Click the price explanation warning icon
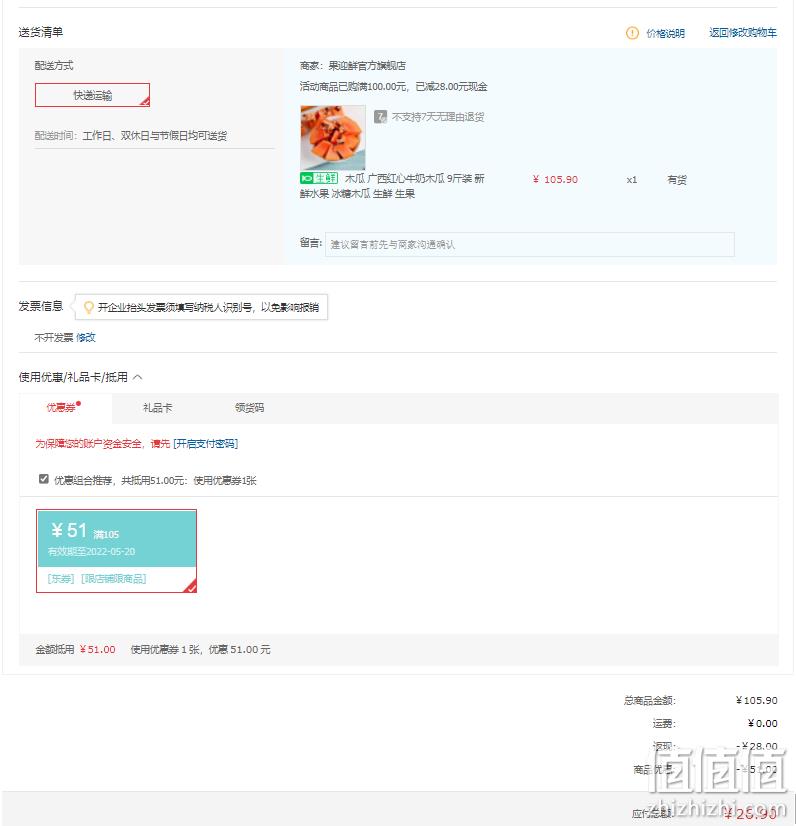The width and height of the screenshot is (796, 826). pos(632,33)
